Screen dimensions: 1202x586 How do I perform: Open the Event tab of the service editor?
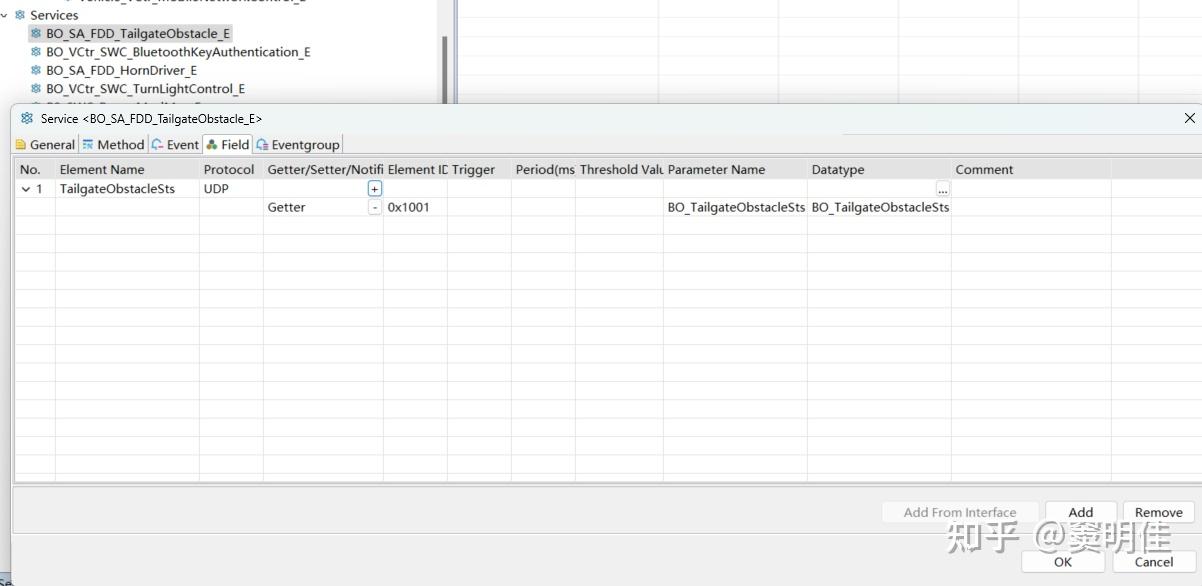pyautogui.click(x=159, y=144)
